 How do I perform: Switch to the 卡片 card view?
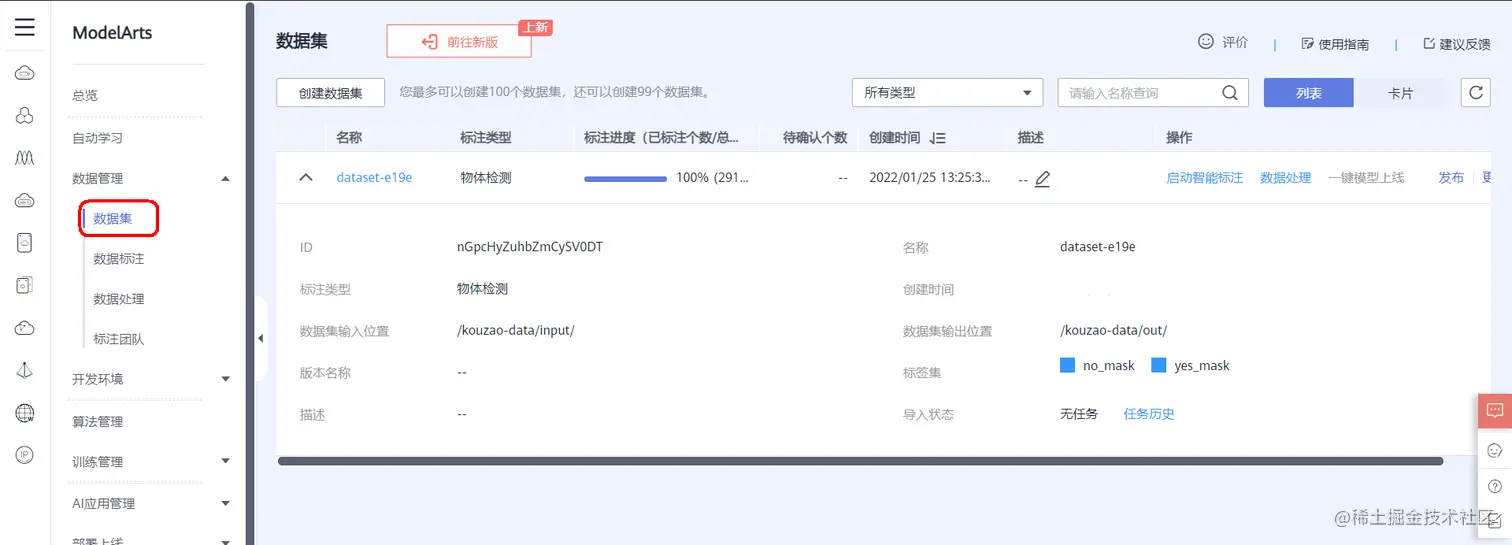pos(1400,92)
